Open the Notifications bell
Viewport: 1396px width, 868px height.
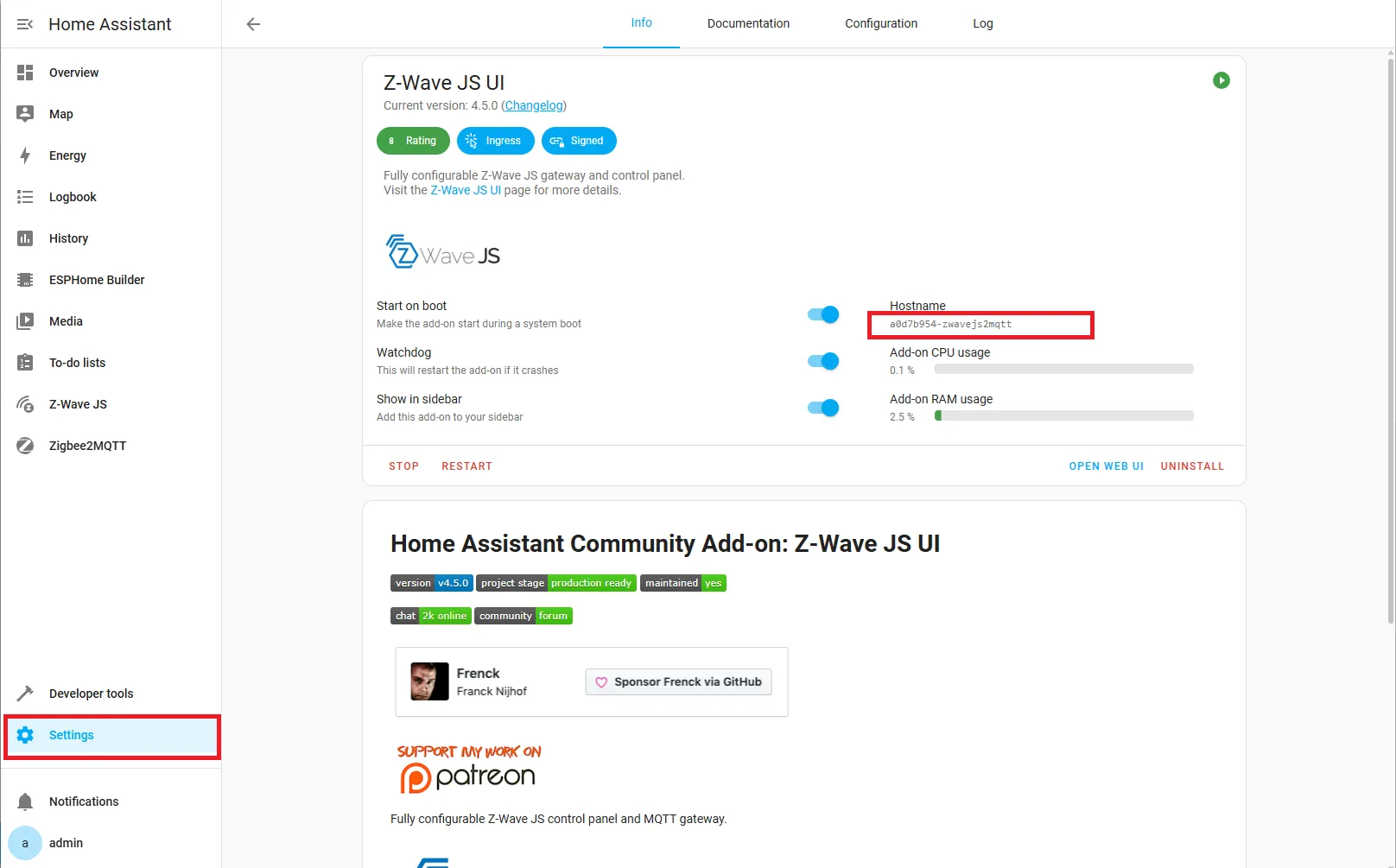83,801
